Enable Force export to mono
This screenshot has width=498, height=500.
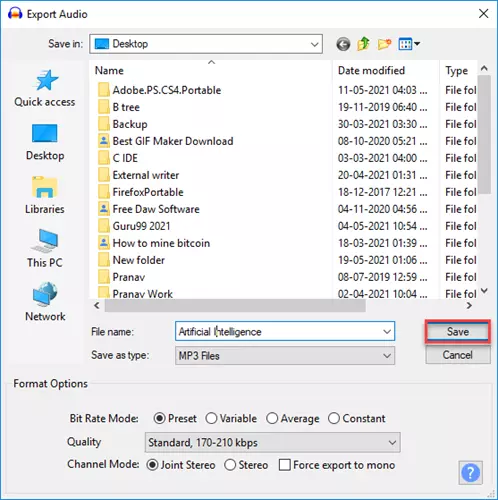337,465
